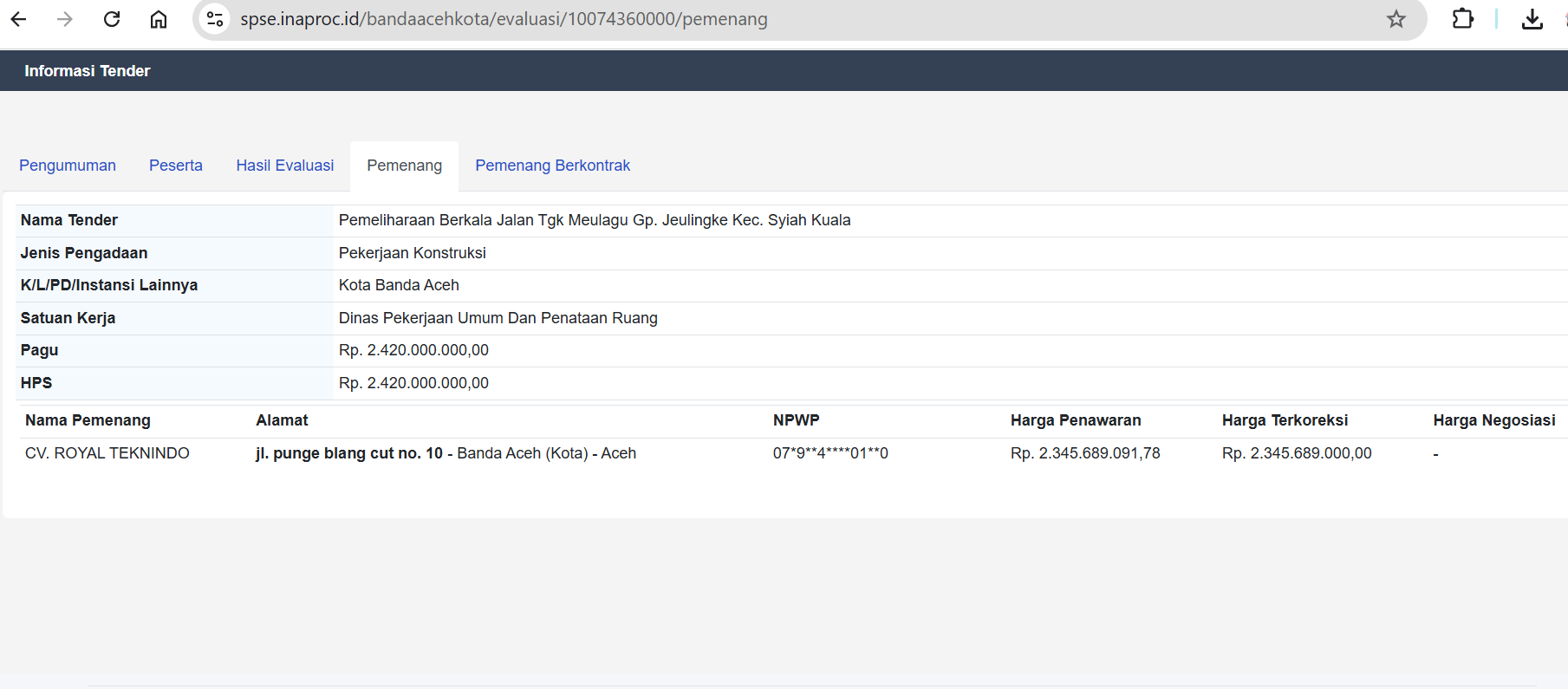Image resolution: width=1568 pixels, height=689 pixels.
Task: Click the Nama Tender value text
Action: [x=595, y=220]
